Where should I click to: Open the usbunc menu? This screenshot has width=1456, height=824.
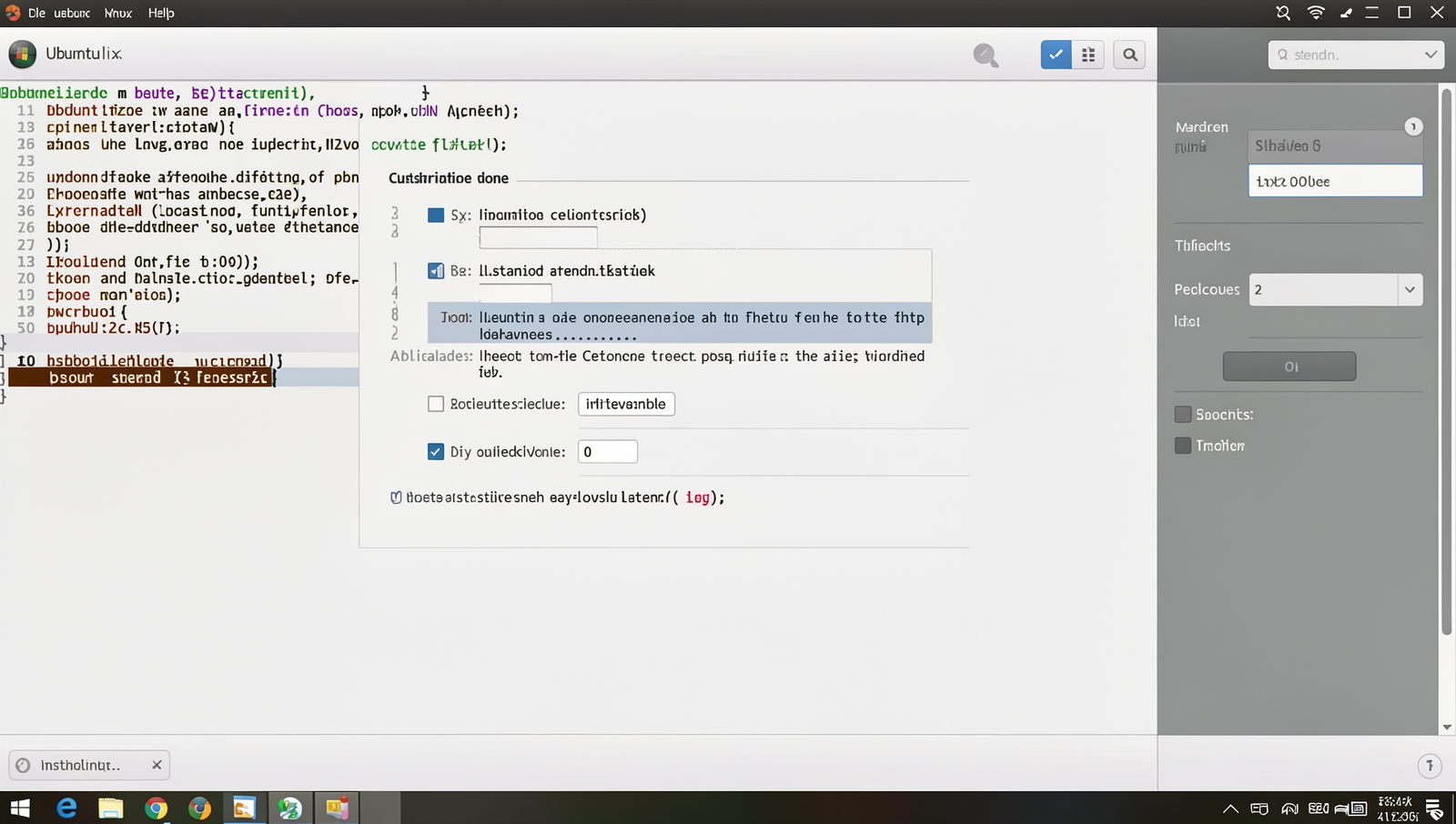tap(72, 13)
